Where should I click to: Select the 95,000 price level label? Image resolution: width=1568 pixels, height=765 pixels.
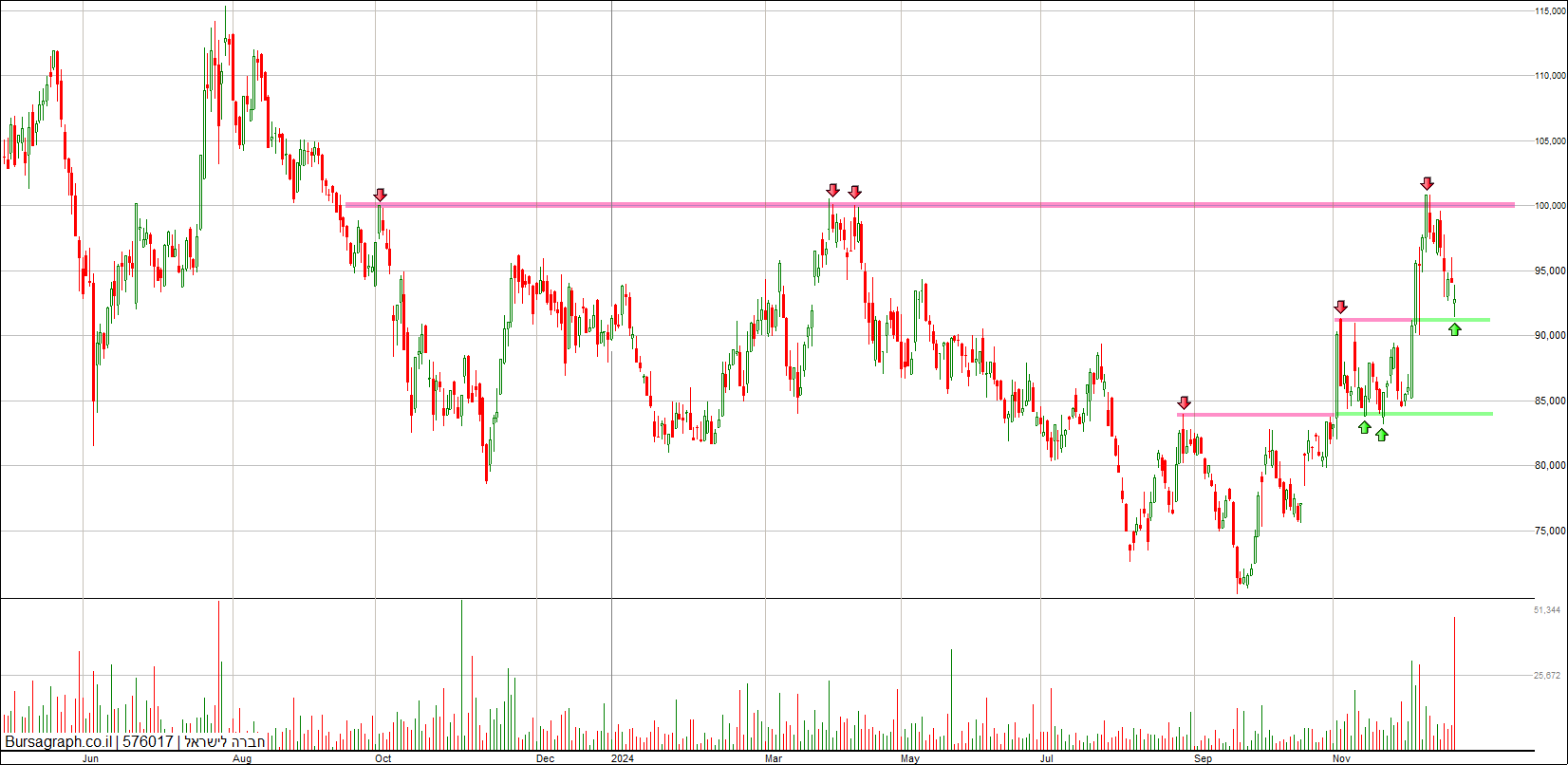[1549, 271]
